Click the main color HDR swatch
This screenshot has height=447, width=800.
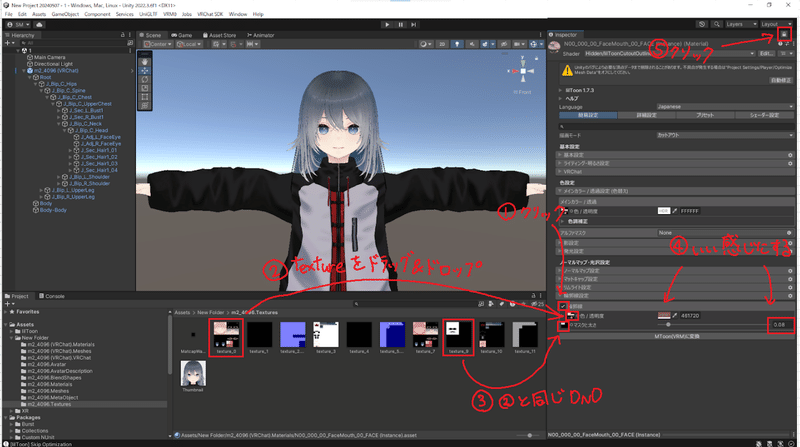click(663, 211)
